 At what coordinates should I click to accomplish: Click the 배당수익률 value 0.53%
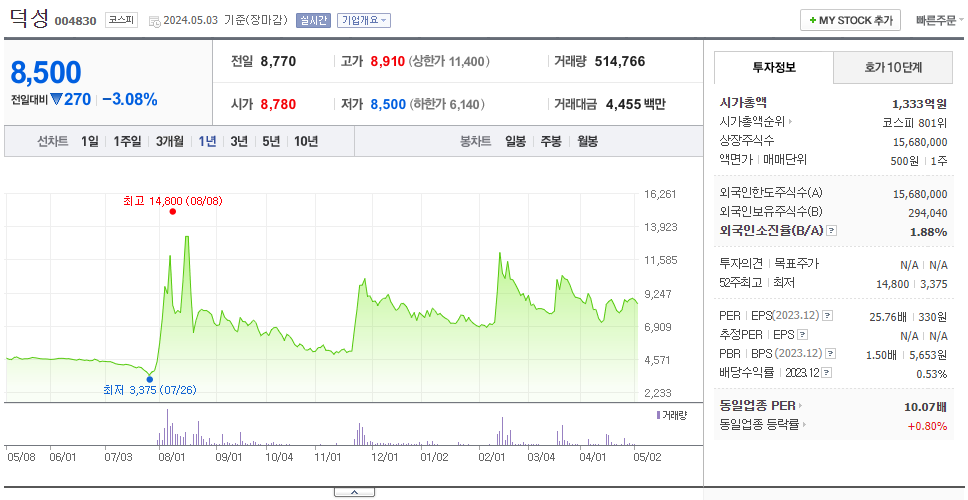click(932, 374)
